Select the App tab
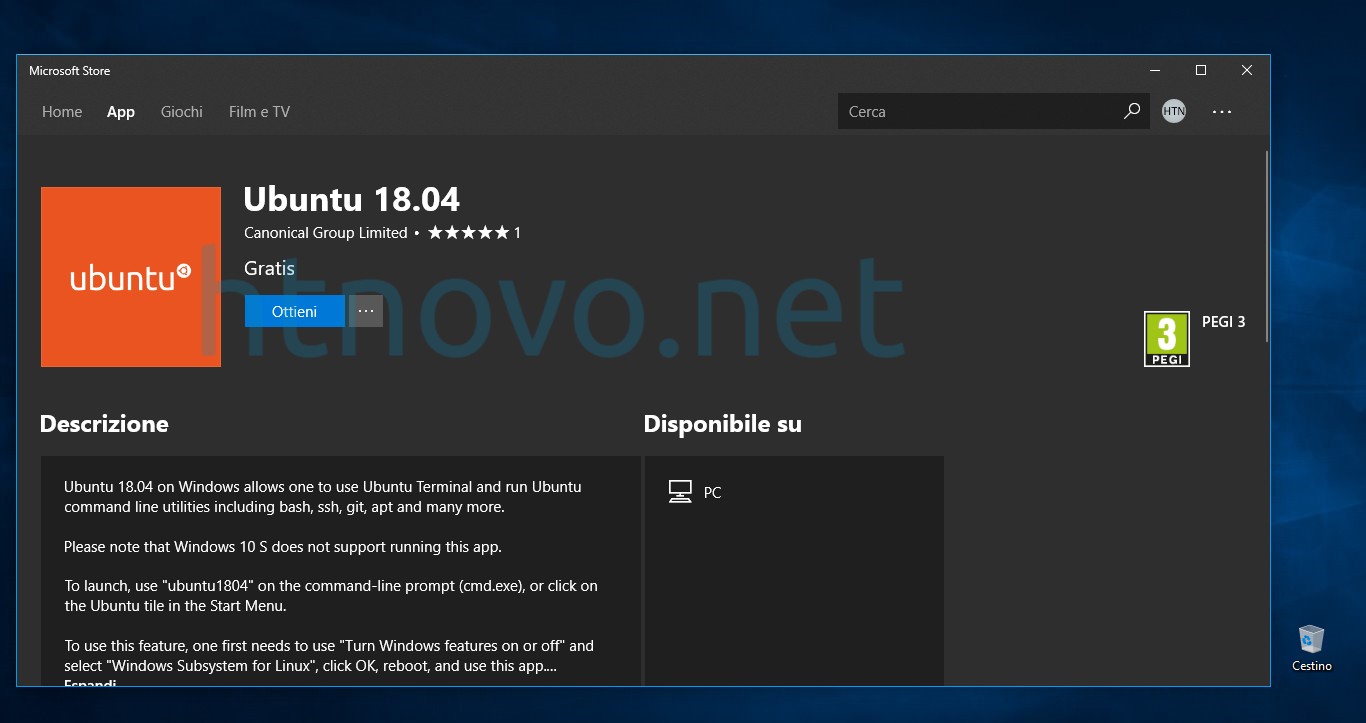Screen dimensions: 1366x723 (120, 111)
